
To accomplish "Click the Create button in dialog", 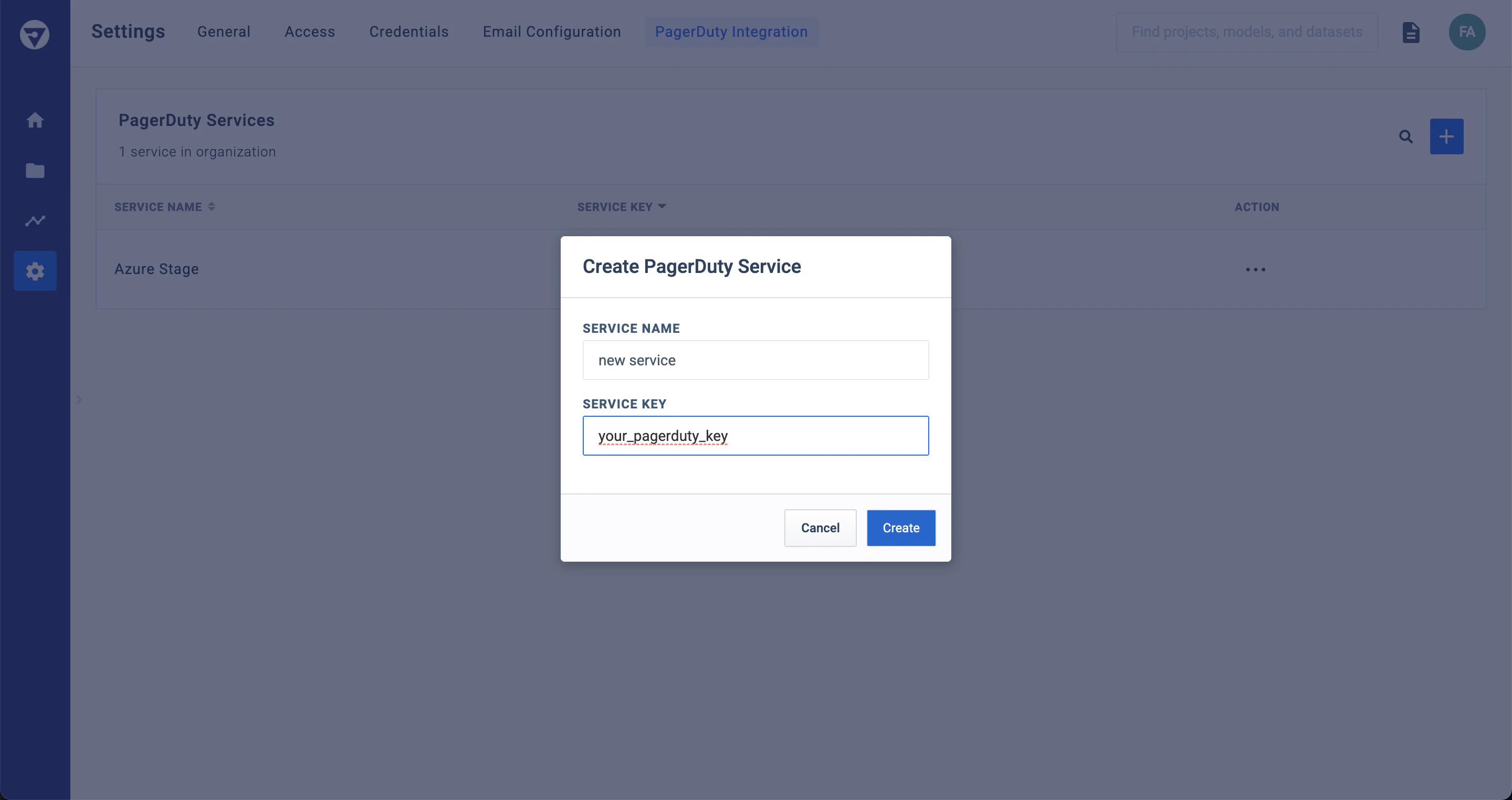I will coord(901,528).
